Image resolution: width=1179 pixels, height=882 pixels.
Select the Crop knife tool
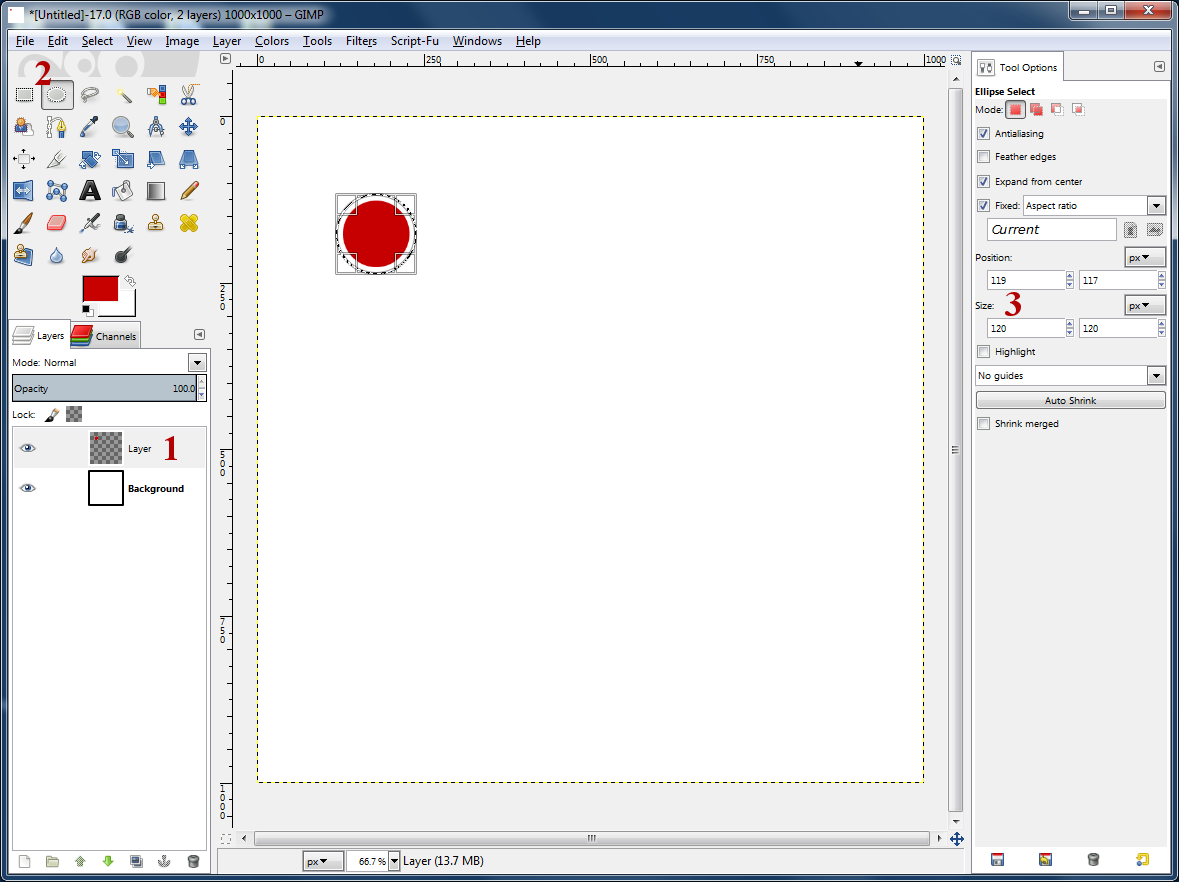[x=57, y=159]
